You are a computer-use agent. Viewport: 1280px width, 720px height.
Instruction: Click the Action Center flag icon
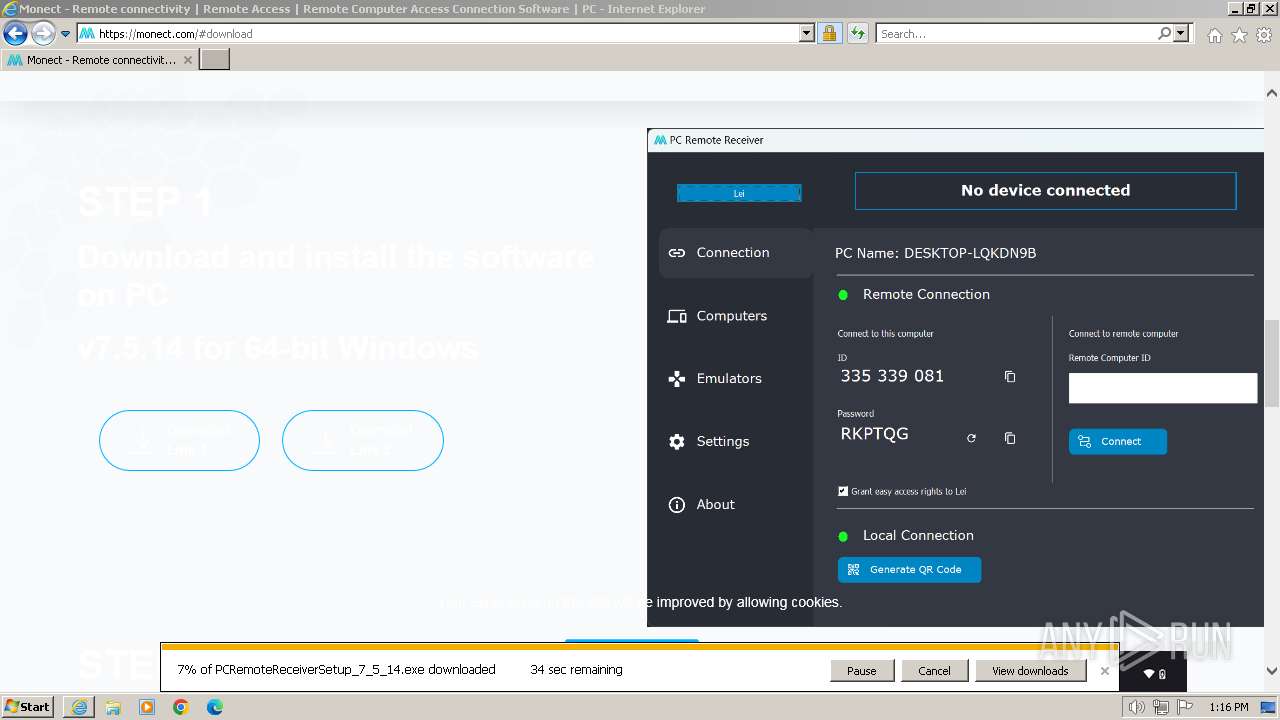coord(1184,707)
